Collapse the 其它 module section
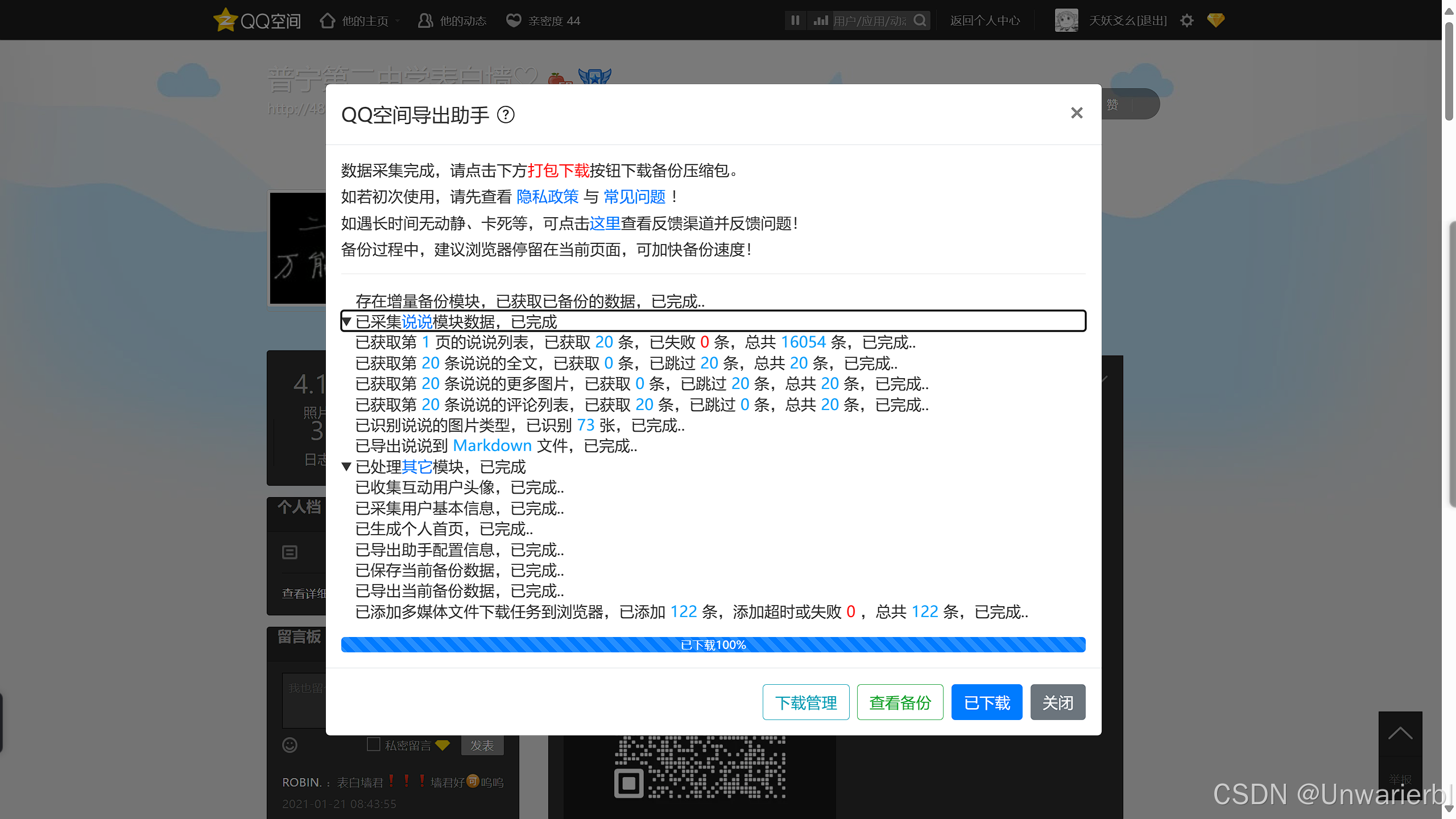Image resolution: width=1456 pixels, height=819 pixels. coord(346,467)
